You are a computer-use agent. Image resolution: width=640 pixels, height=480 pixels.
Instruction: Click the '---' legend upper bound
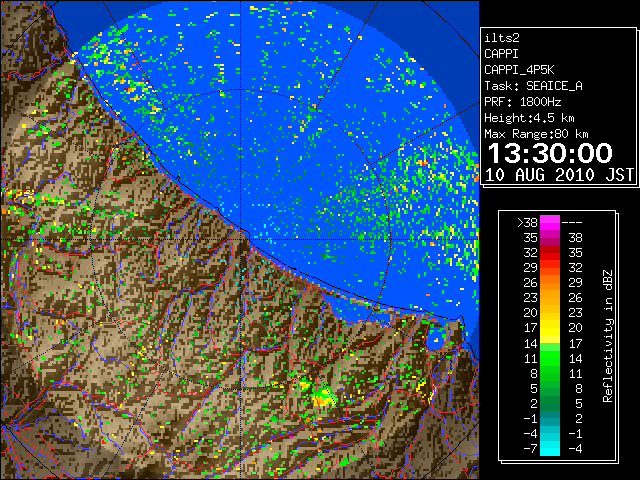pyautogui.click(x=572, y=222)
